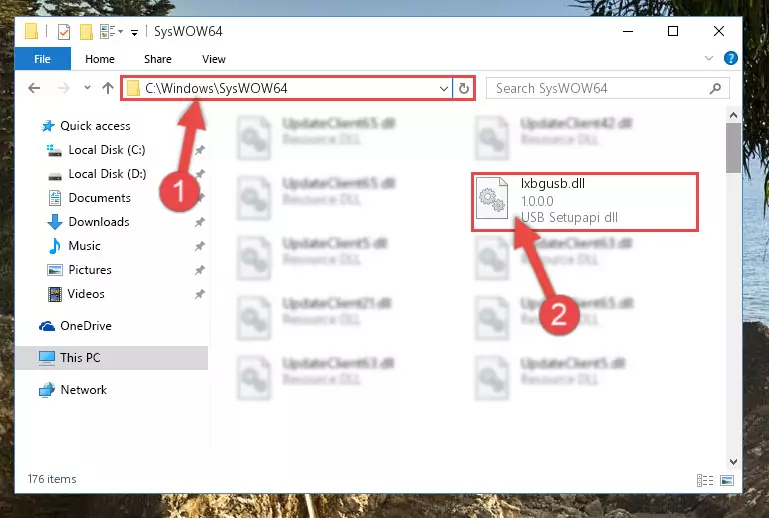Select the lxbgusb.dll file icon
This screenshot has height=518, width=769.
pyautogui.click(x=493, y=198)
